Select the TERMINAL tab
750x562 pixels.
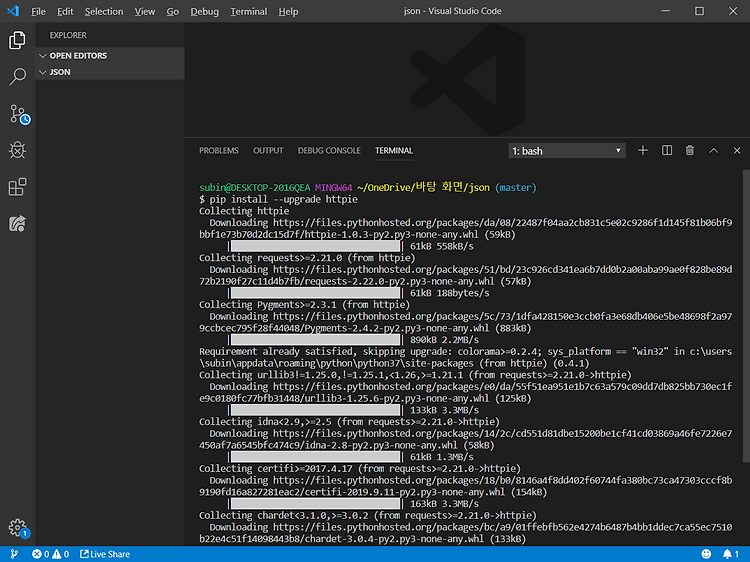(x=394, y=151)
